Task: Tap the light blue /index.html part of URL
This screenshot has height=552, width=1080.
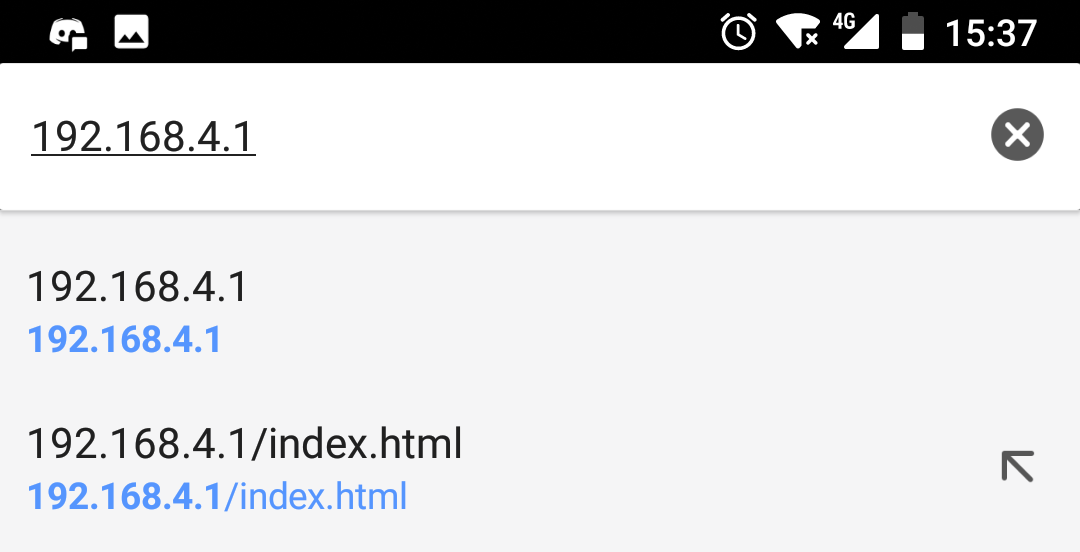Action: point(315,496)
